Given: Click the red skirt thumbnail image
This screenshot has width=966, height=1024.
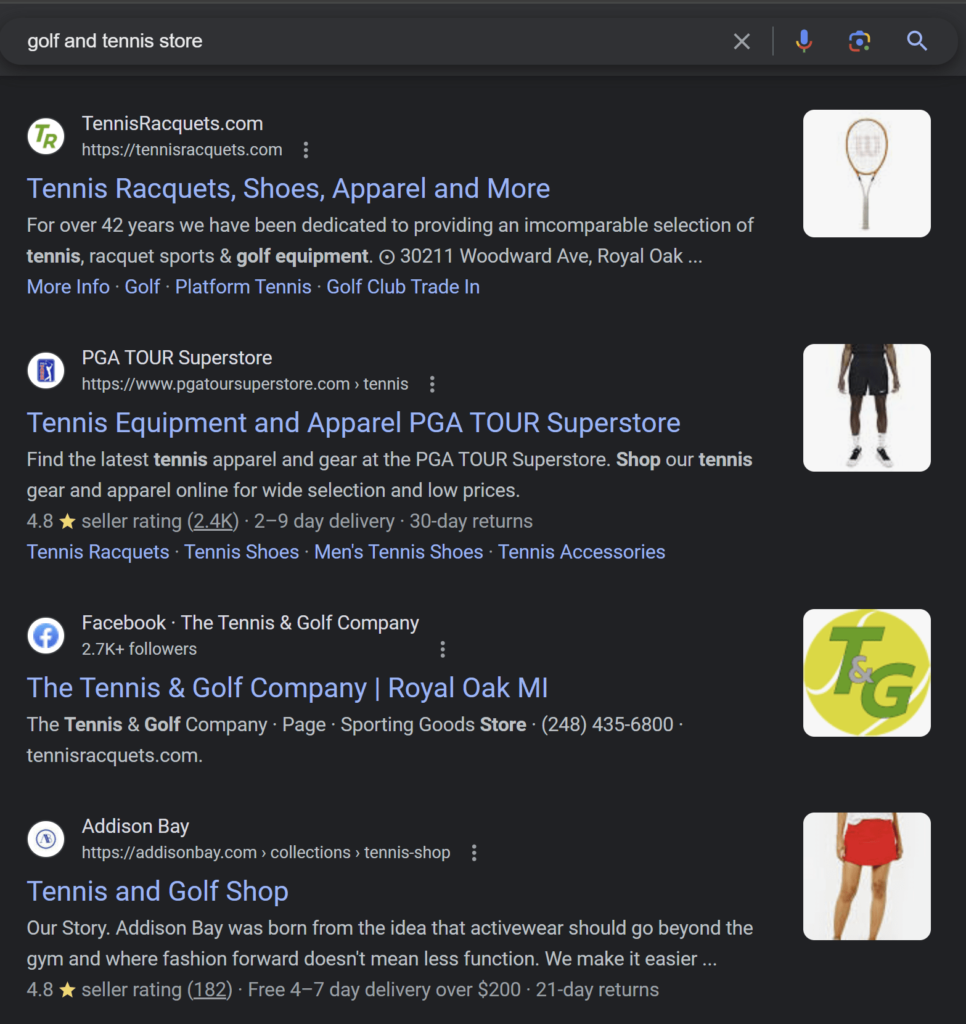Looking at the screenshot, I should click(x=866, y=876).
